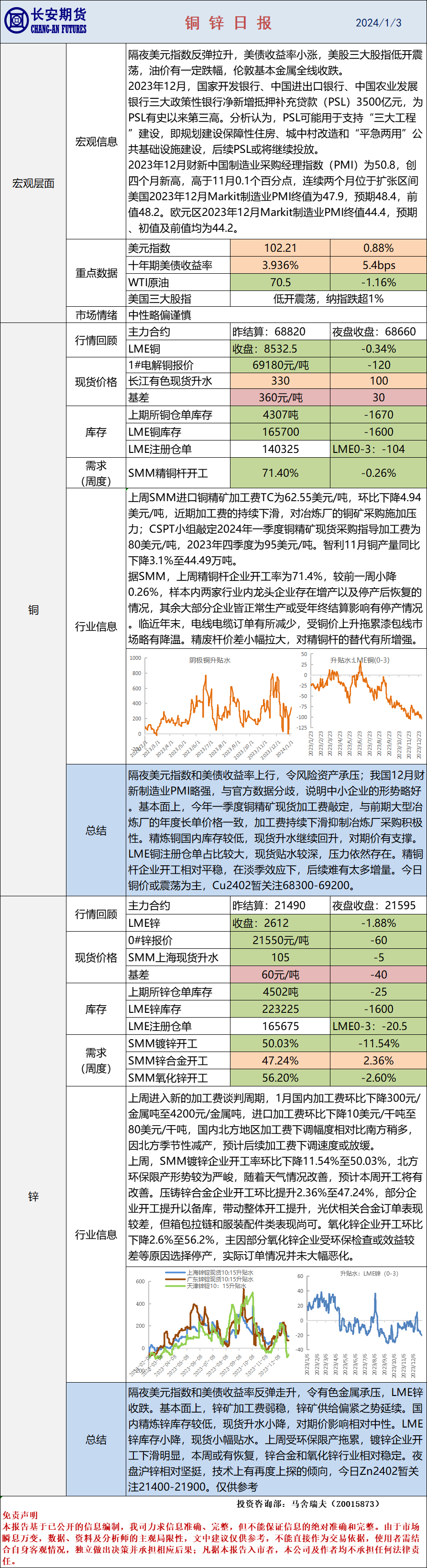The width and height of the screenshot is (427, 1568).
Task: Select the SMM精铜杆开工 change -0.26%
Action: pyautogui.click(x=378, y=473)
